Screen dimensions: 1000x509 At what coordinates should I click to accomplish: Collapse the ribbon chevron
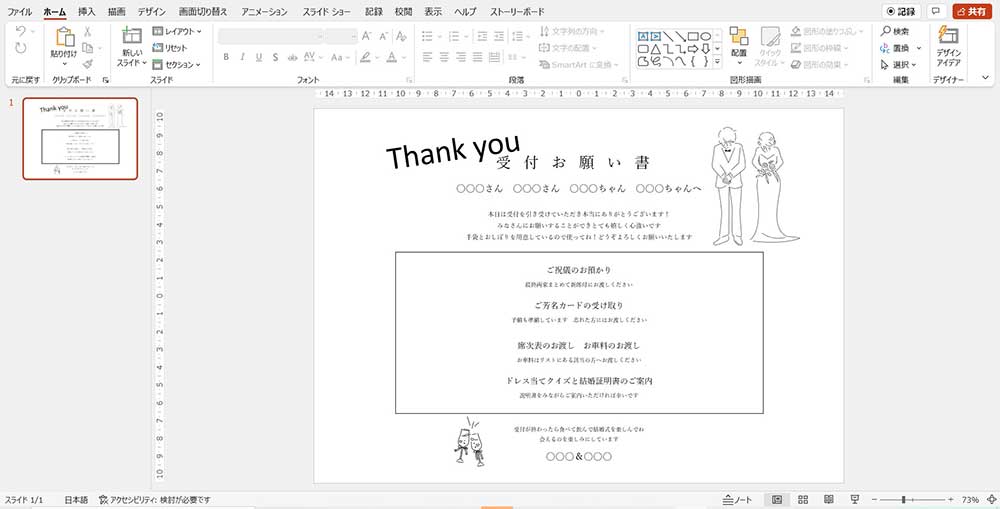pyautogui.click(x=986, y=78)
